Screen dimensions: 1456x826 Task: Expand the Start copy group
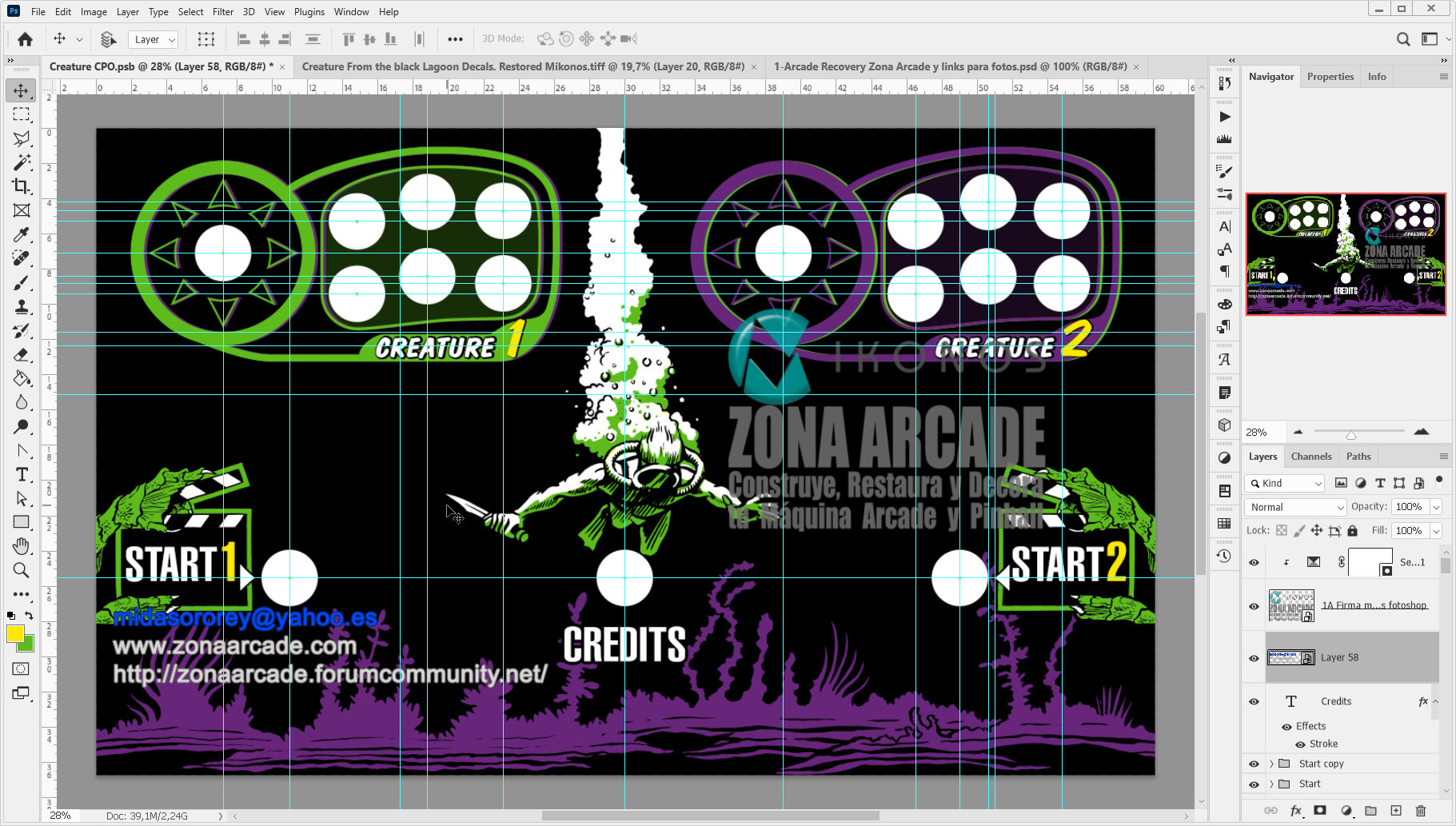click(x=1271, y=764)
